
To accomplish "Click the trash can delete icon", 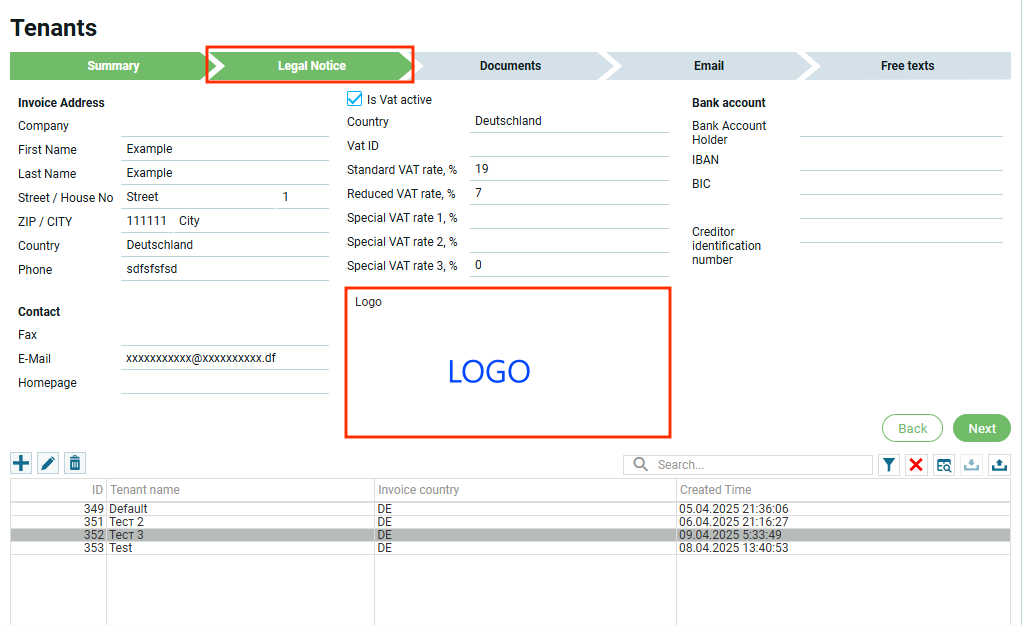I will 75,463.
